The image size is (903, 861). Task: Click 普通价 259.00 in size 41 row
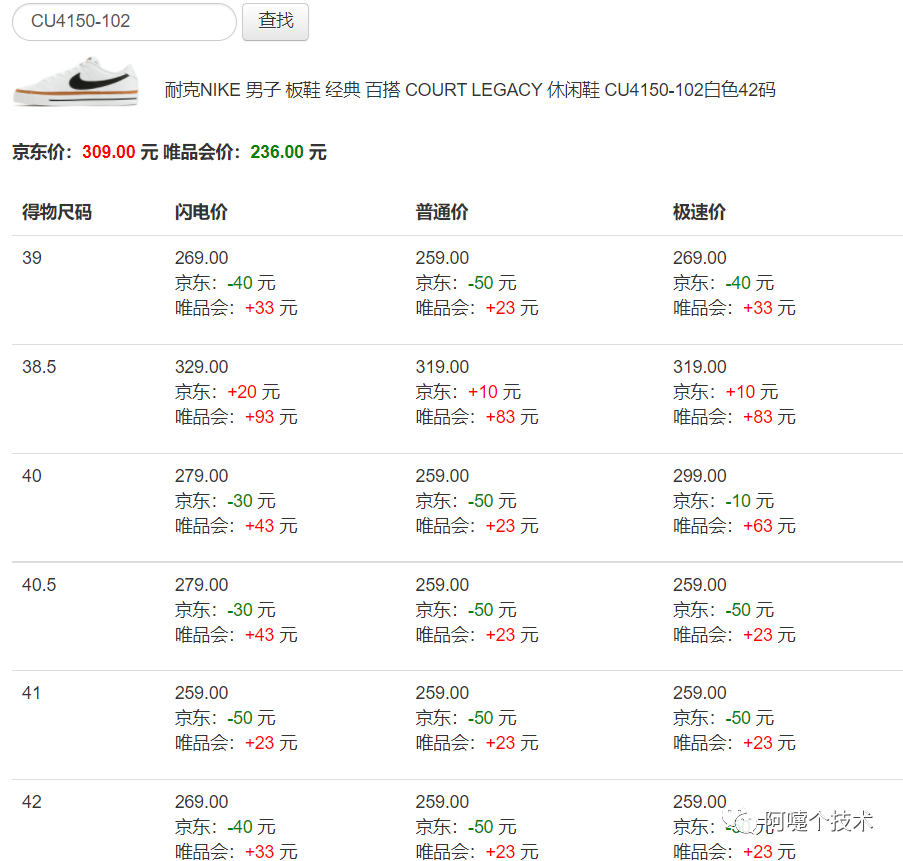(x=442, y=692)
